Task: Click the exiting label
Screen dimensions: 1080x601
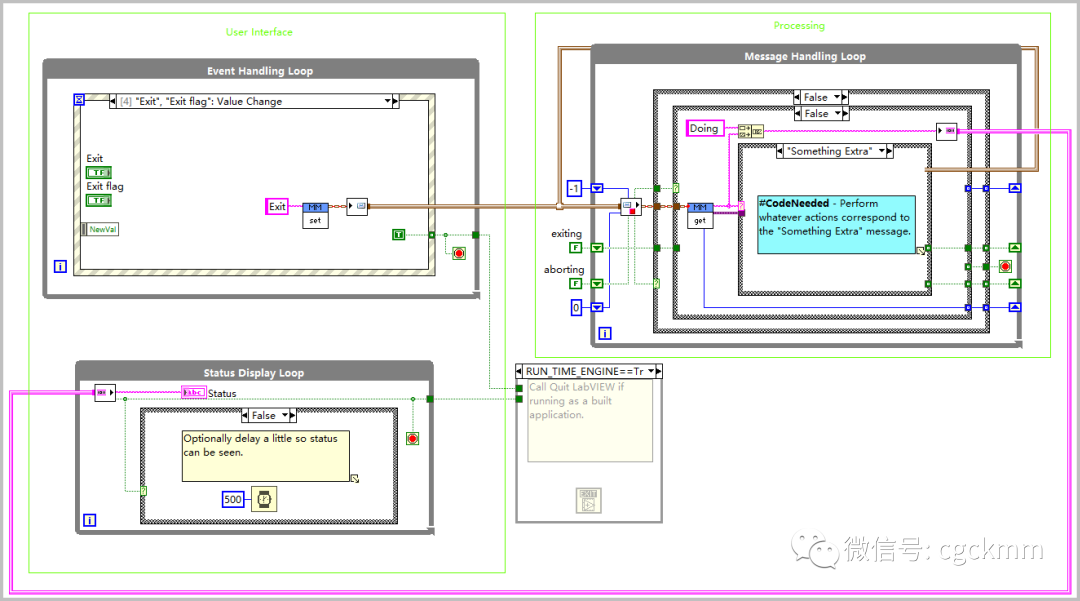Action: [566, 234]
